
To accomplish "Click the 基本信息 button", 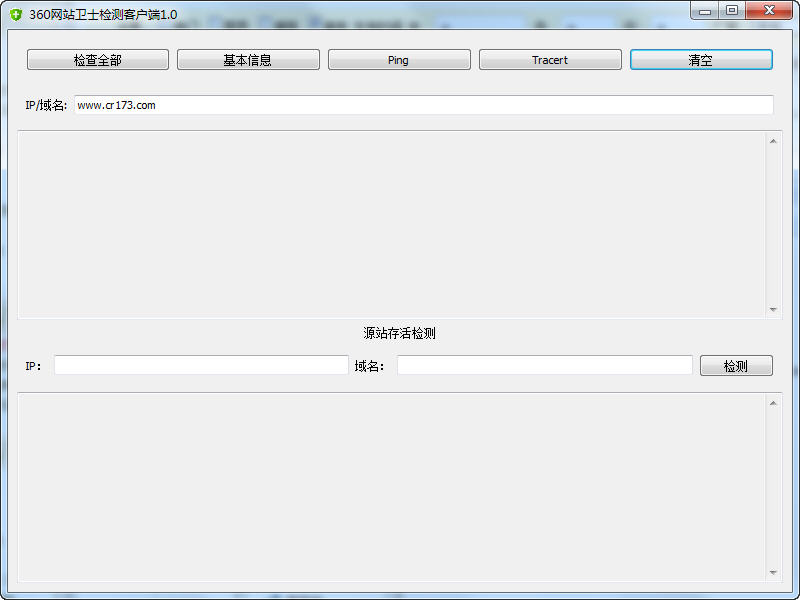I will click(248, 59).
